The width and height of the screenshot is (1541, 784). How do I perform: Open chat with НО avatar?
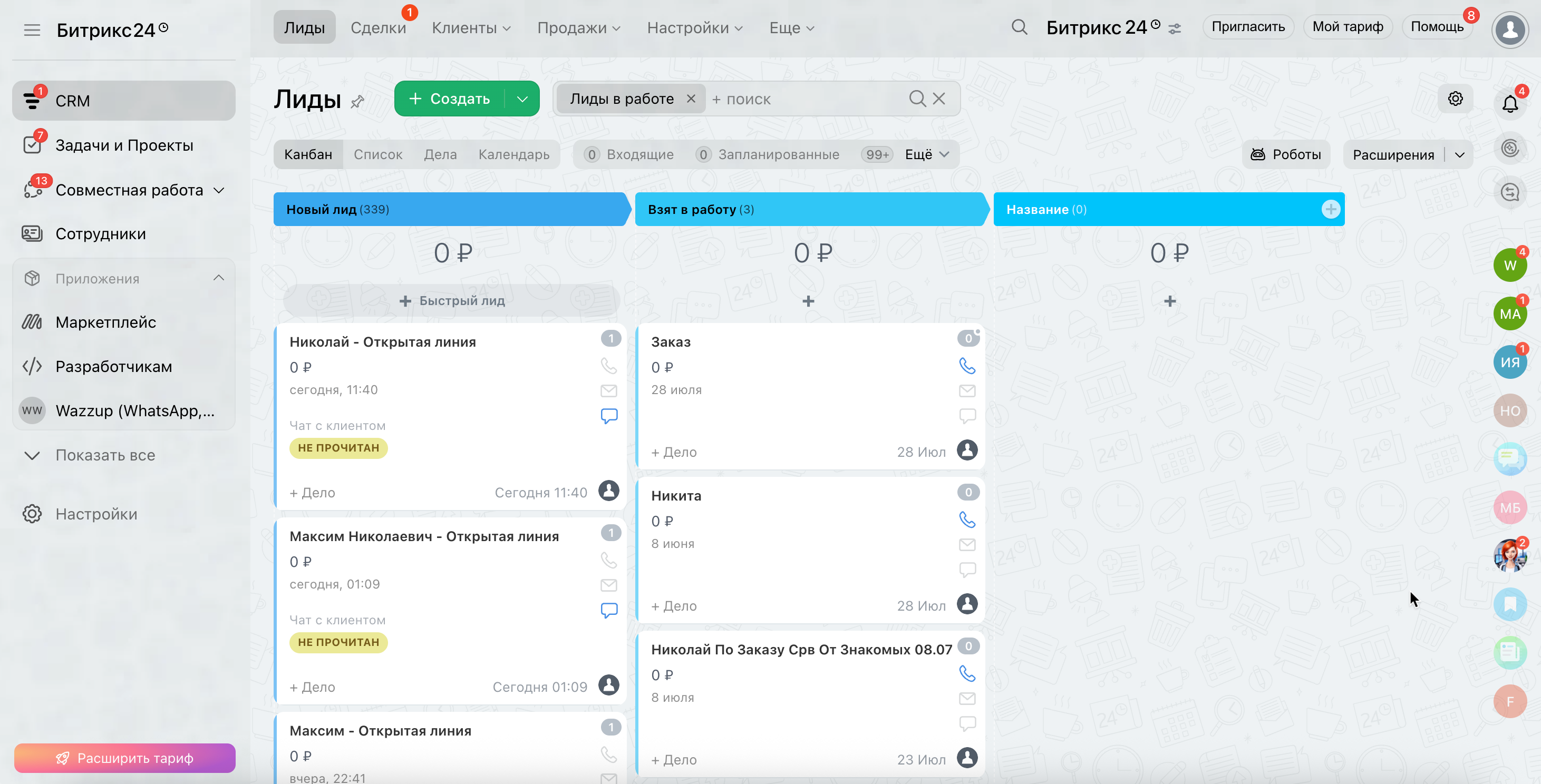pyautogui.click(x=1509, y=410)
